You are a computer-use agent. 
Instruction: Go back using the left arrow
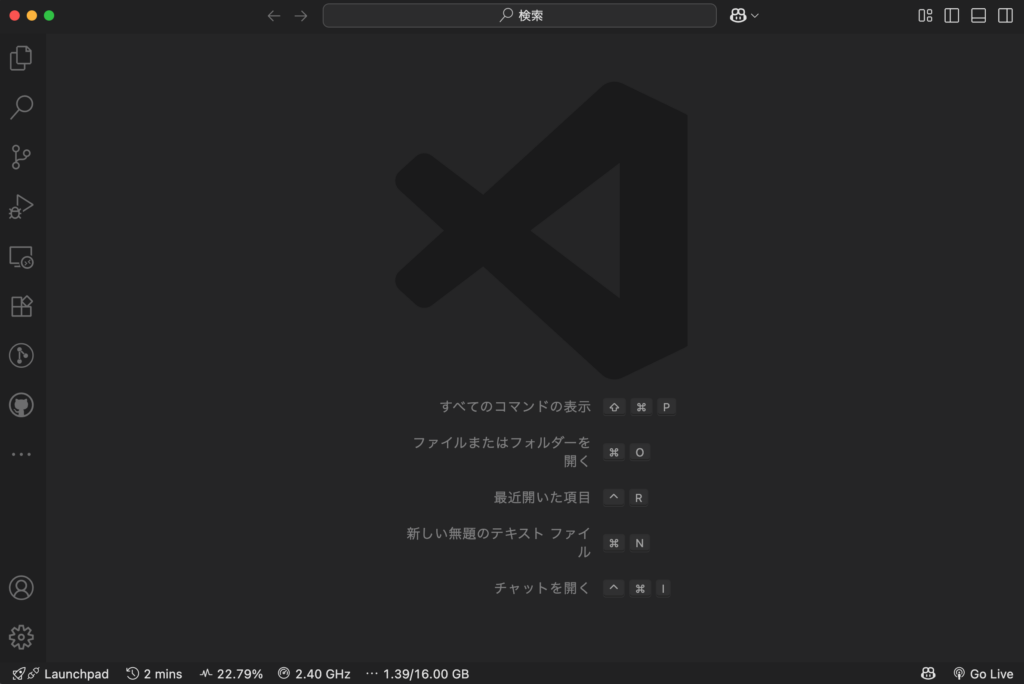pyautogui.click(x=274, y=16)
